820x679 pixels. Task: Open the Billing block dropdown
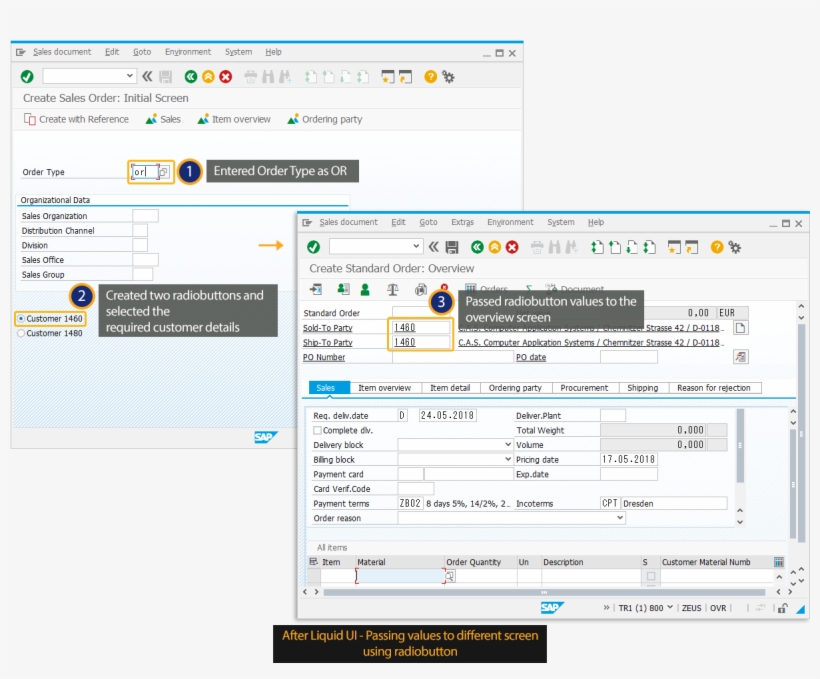tap(508, 460)
